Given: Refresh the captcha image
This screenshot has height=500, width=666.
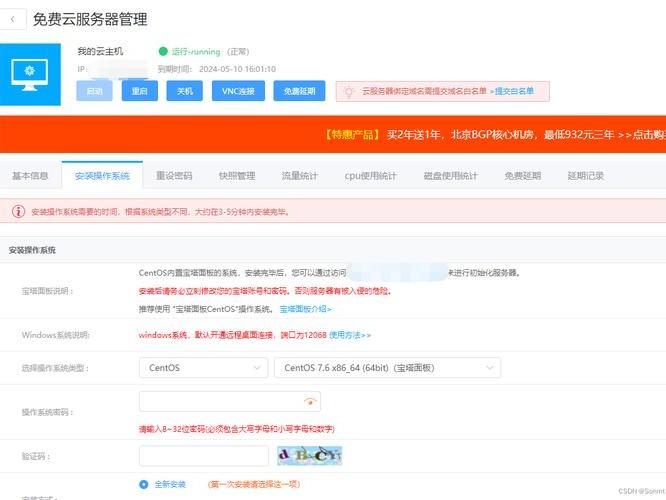Looking at the screenshot, I should 310,456.
